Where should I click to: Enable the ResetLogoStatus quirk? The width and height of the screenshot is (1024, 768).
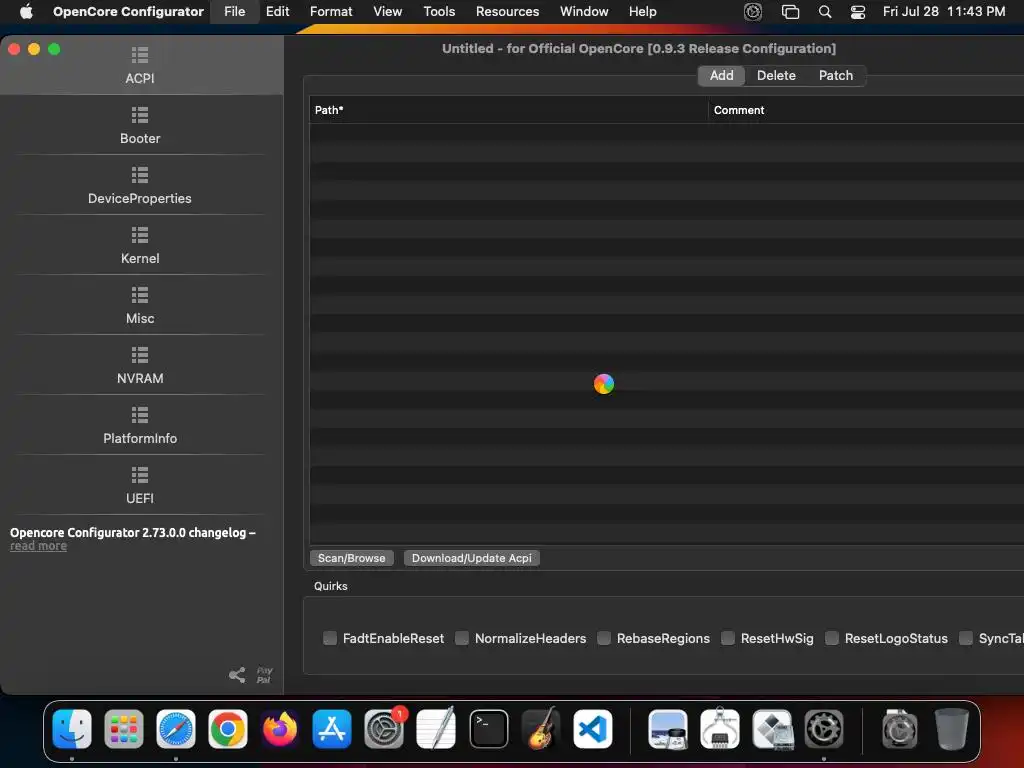tap(832, 638)
